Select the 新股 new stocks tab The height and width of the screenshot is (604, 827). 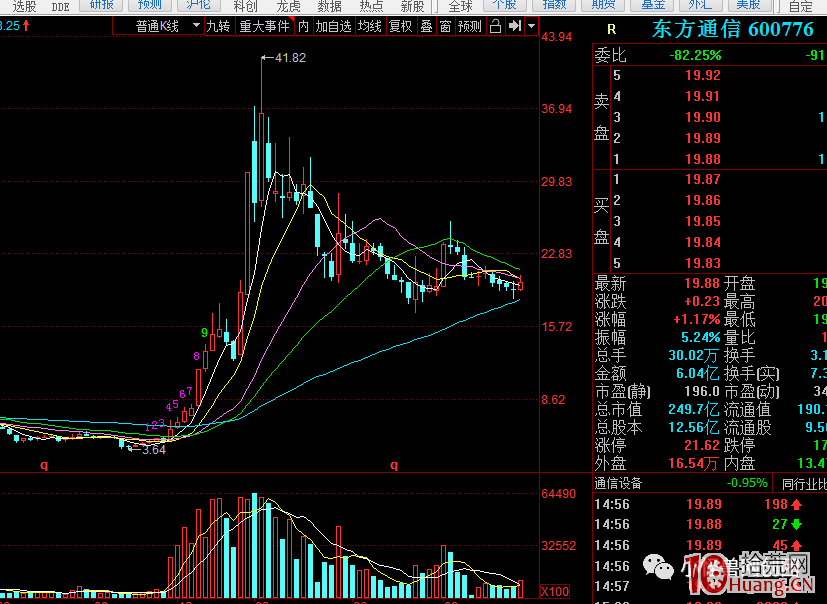point(412,6)
